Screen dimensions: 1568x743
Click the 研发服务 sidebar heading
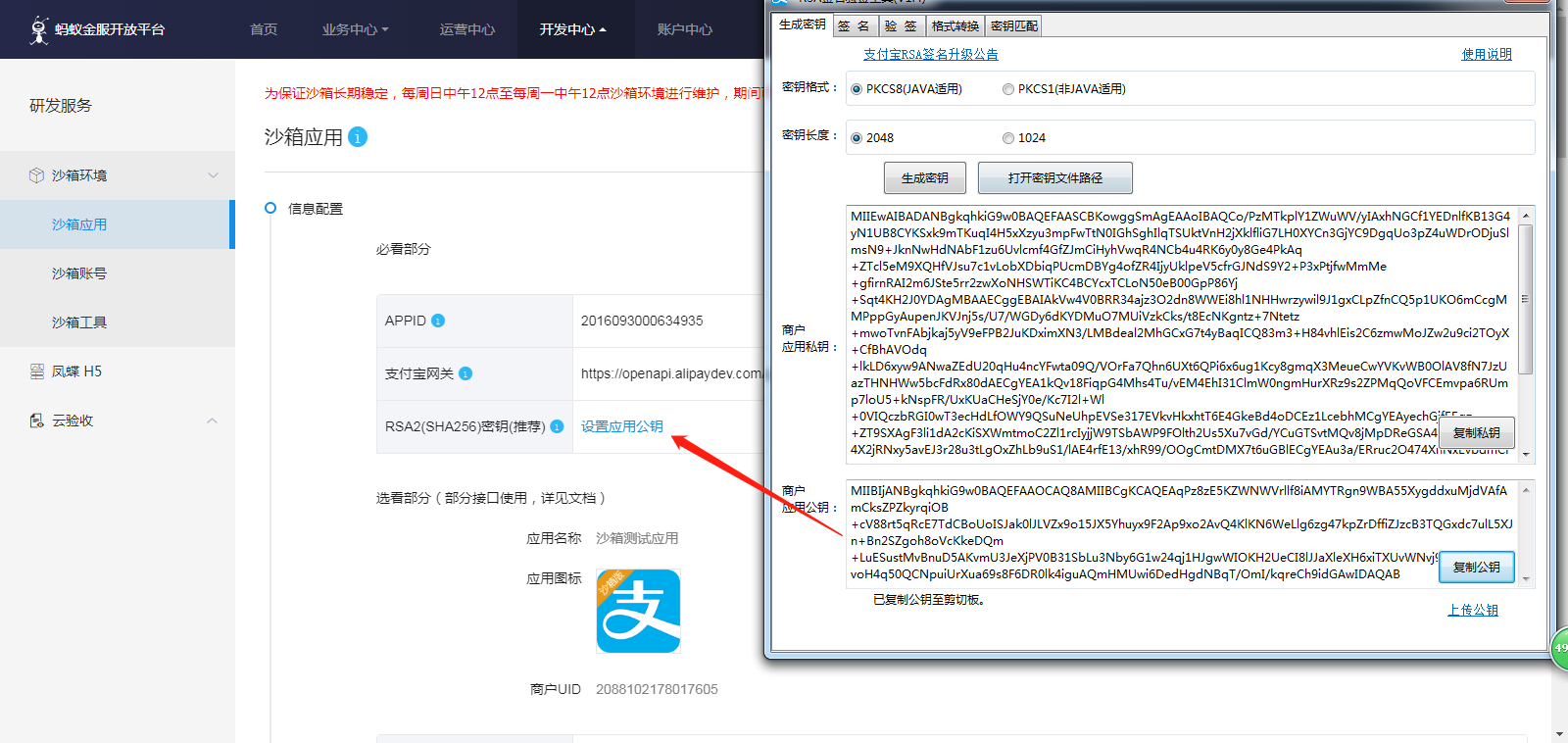point(61,106)
